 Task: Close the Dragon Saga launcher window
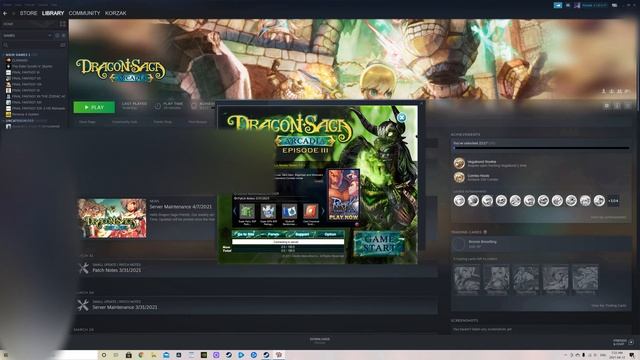tap(402, 118)
